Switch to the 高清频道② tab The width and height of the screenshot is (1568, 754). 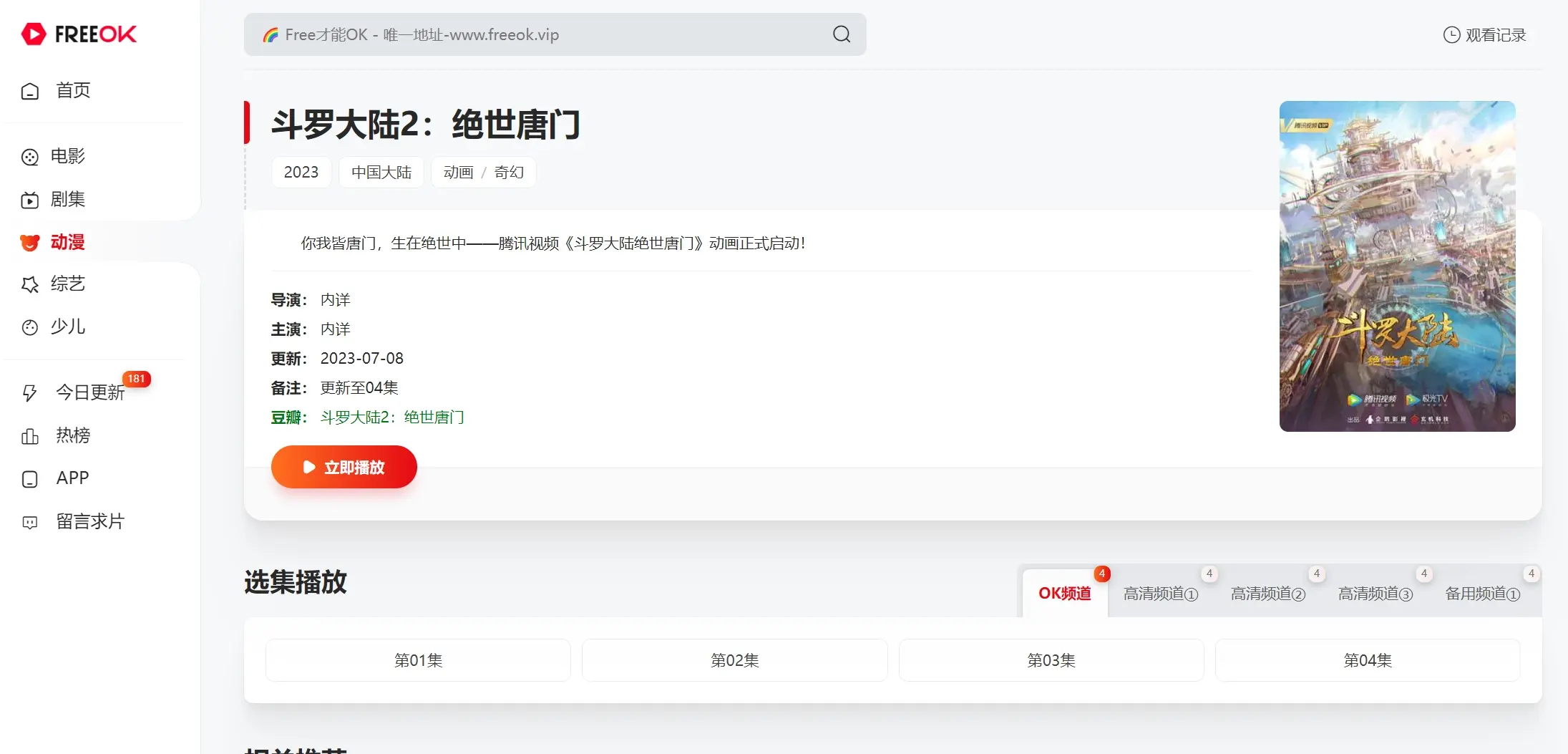[x=1268, y=594]
